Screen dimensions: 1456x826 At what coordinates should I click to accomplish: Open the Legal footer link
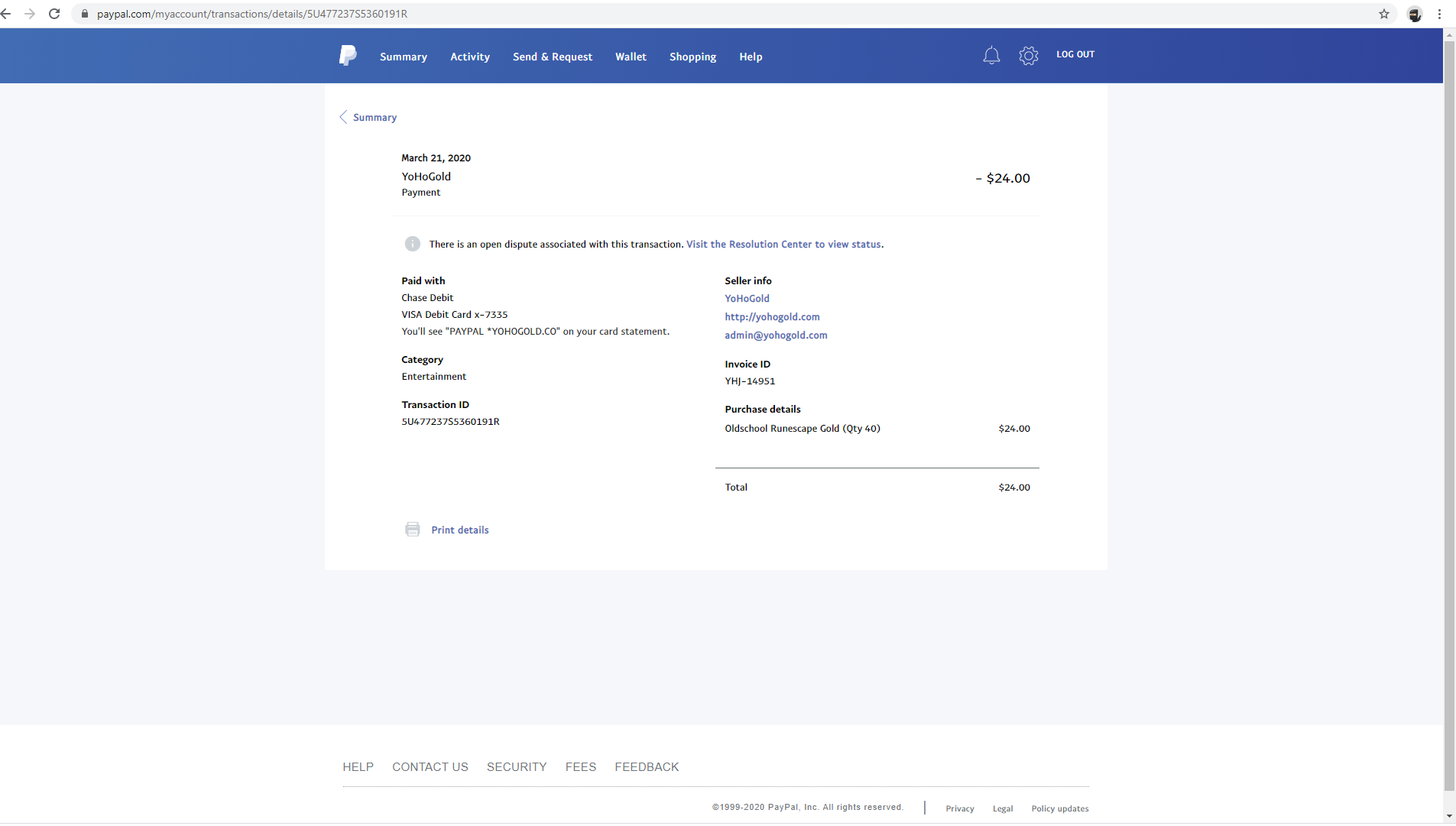(x=1003, y=808)
